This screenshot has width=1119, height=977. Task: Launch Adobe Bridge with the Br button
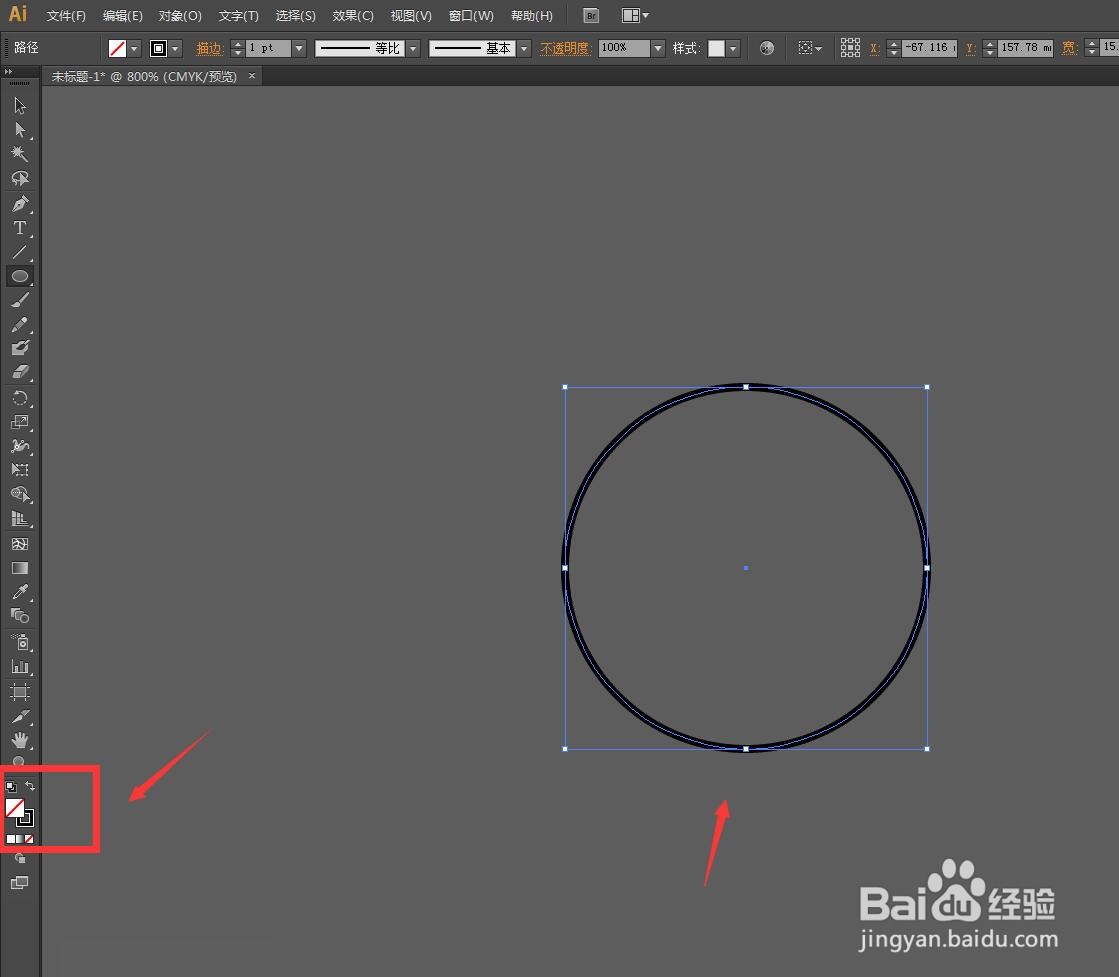[x=591, y=16]
